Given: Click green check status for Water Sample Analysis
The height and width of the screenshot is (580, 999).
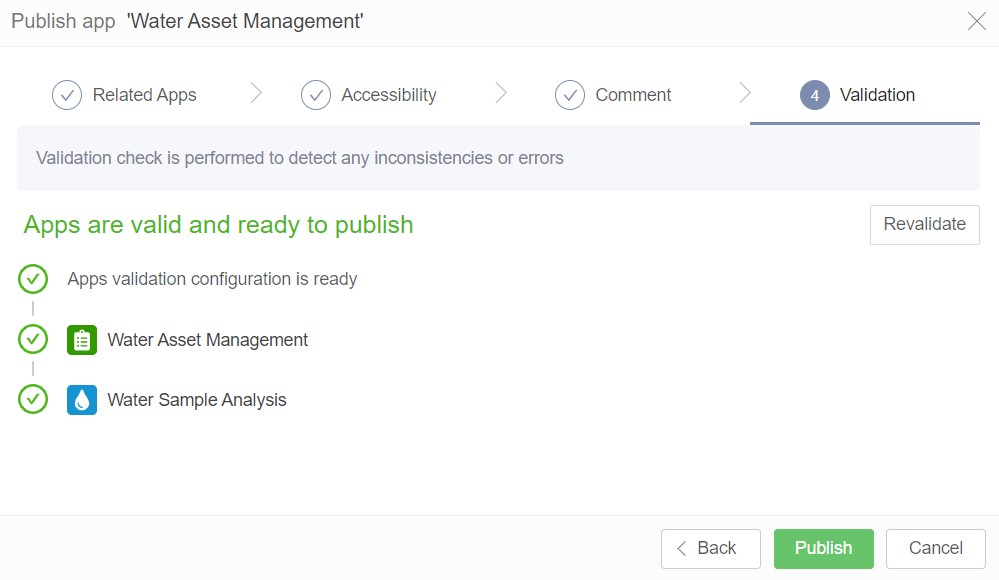Looking at the screenshot, I should (33, 400).
